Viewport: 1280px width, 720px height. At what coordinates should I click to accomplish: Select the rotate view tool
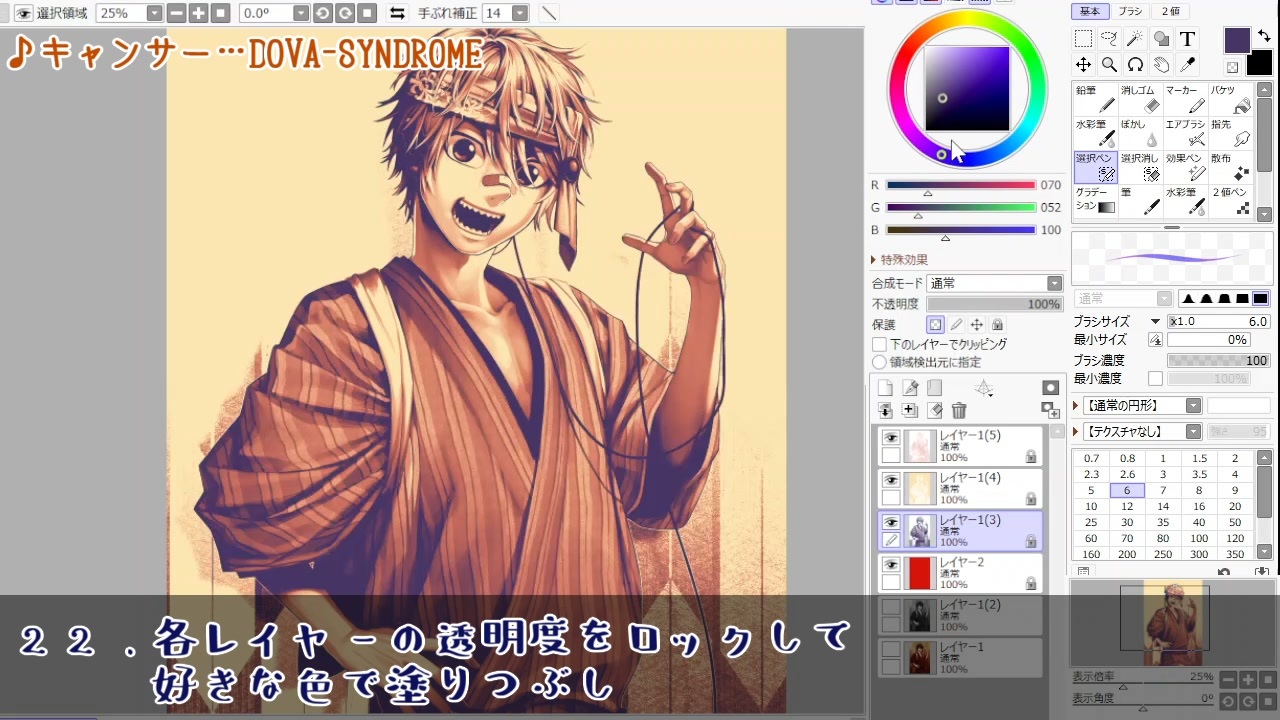(x=1135, y=65)
